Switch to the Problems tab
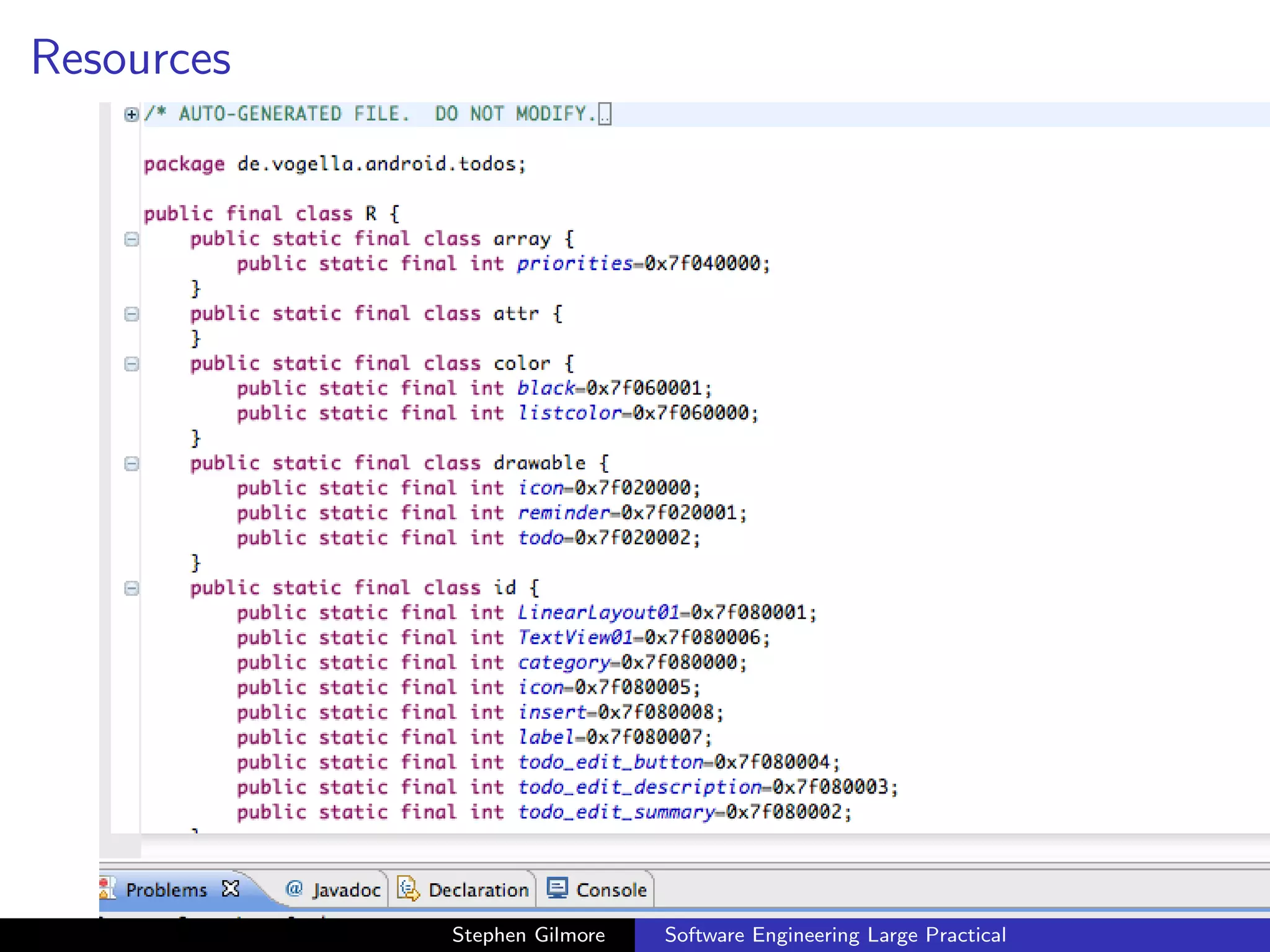The height and width of the screenshot is (952, 1270). click(166, 890)
